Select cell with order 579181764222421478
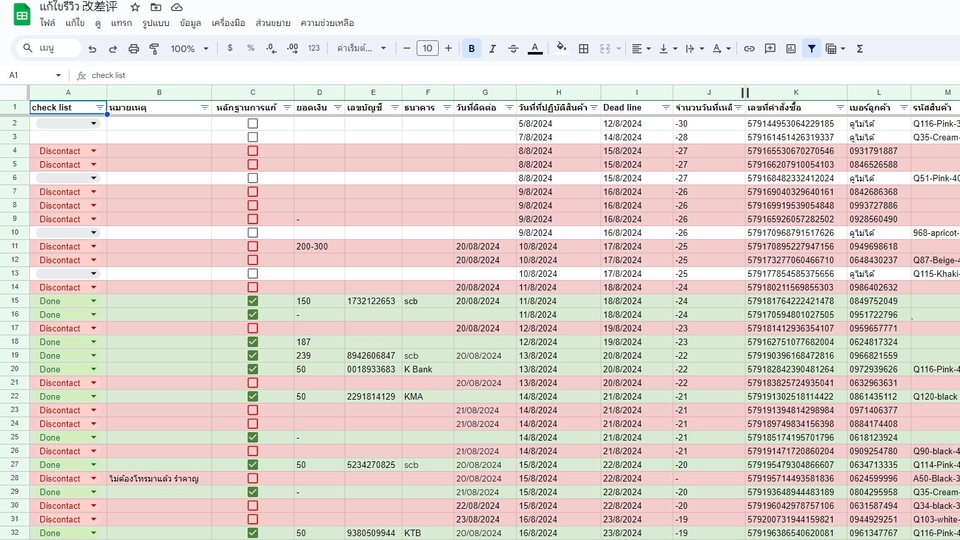 (x=796, y=301)
